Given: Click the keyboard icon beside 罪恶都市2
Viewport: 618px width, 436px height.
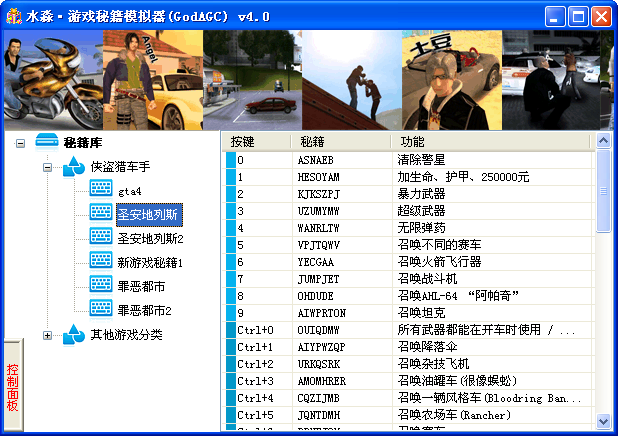Looking at the screenshot, I should (x=101, y=309).
